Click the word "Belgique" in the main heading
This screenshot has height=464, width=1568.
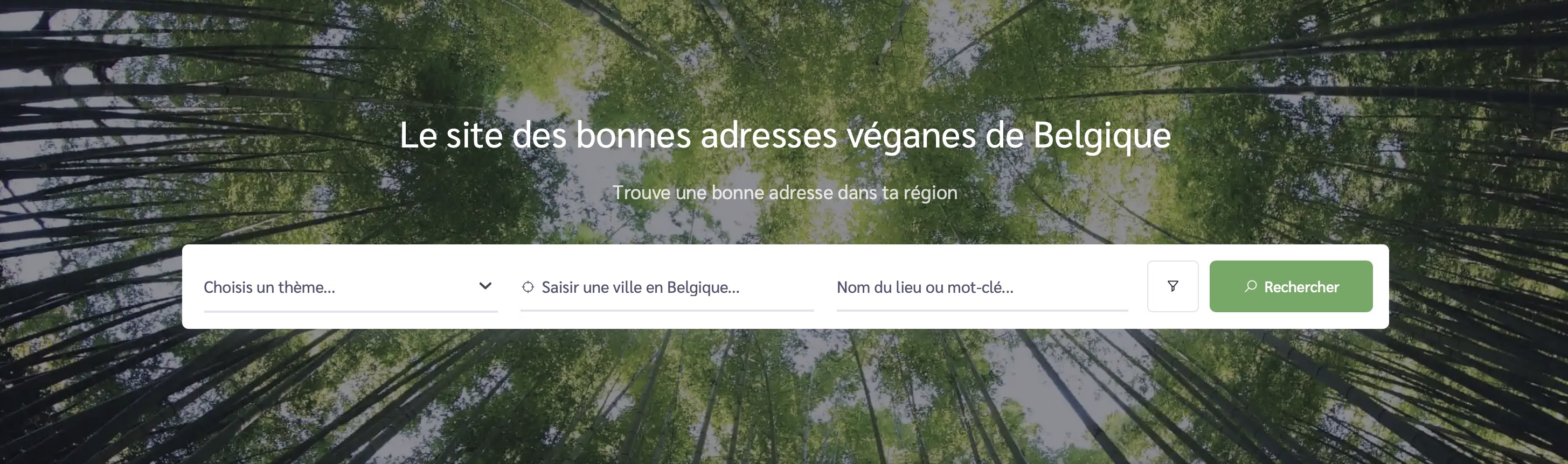point(1102,136)
